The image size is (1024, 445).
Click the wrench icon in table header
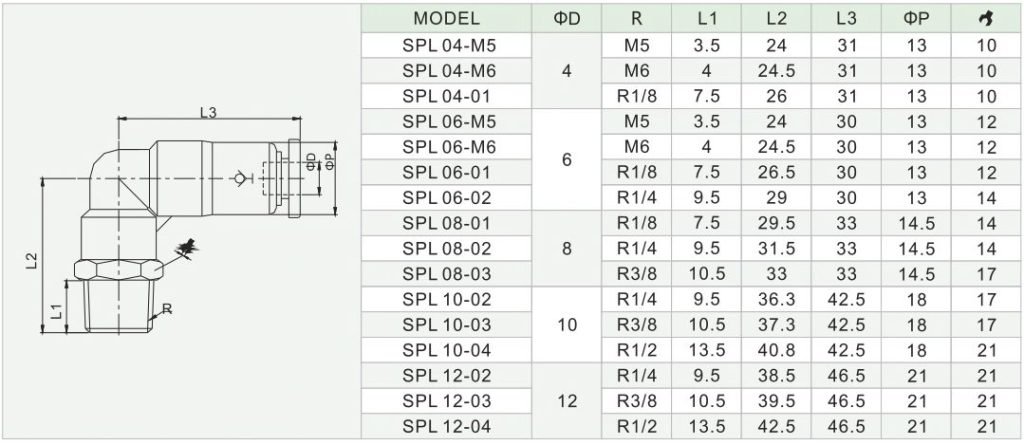[x=987, y=20]
